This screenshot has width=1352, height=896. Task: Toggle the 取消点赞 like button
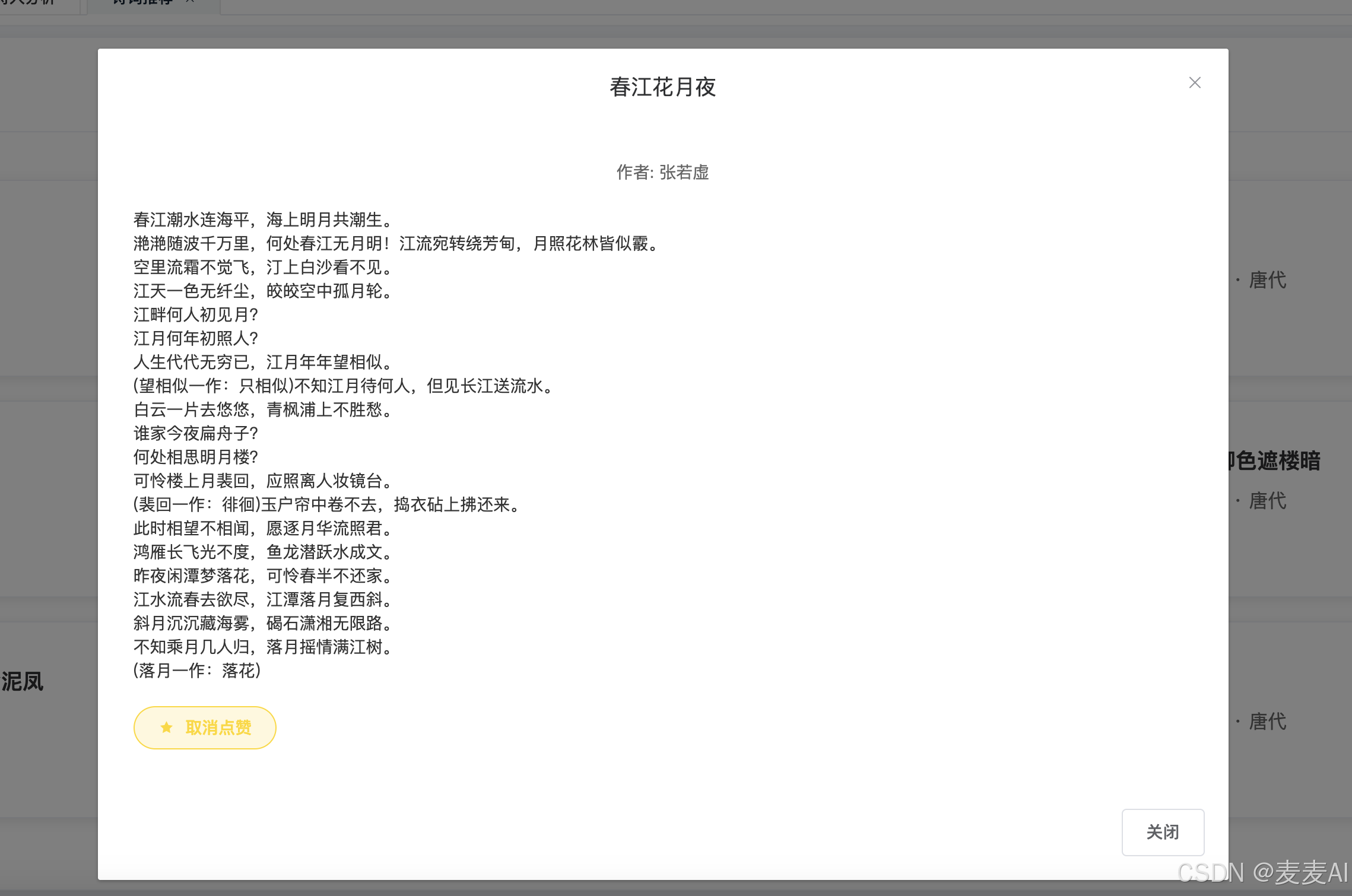pyautogui.click(x=205, y=727)
